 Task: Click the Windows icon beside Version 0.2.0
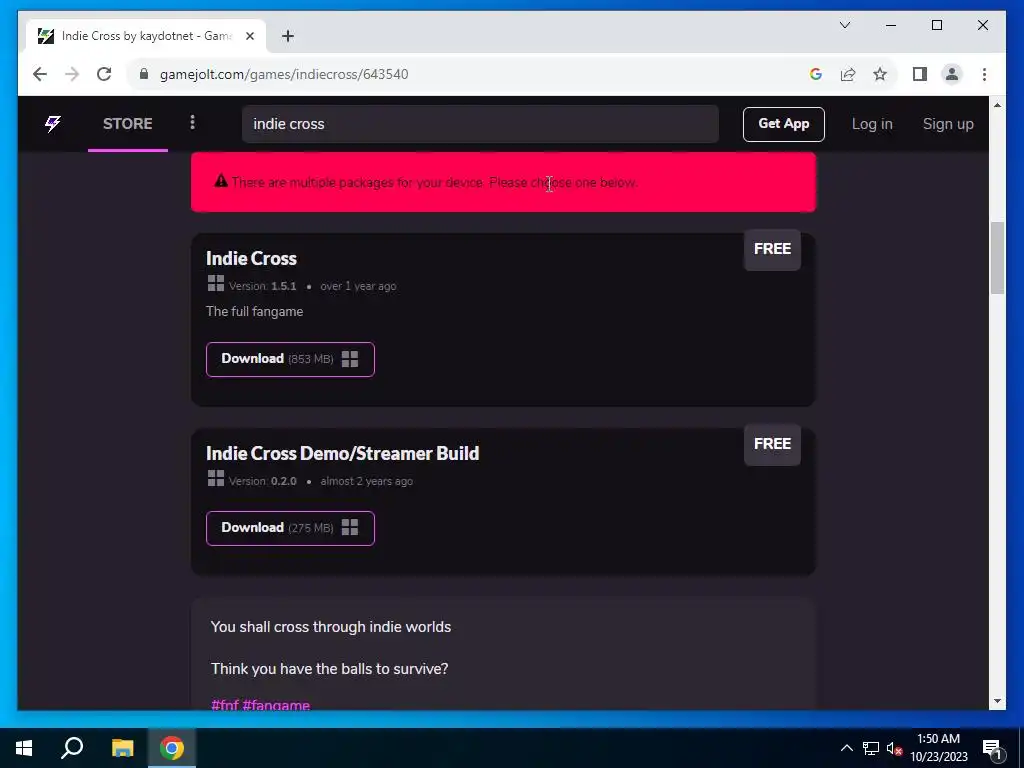[x=216, y=479]
